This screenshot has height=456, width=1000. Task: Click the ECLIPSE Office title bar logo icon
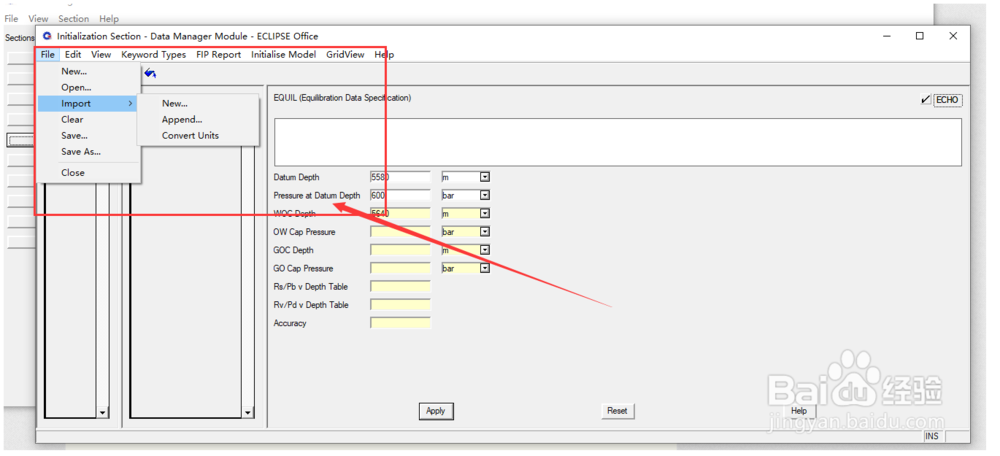tap(47, 36)
